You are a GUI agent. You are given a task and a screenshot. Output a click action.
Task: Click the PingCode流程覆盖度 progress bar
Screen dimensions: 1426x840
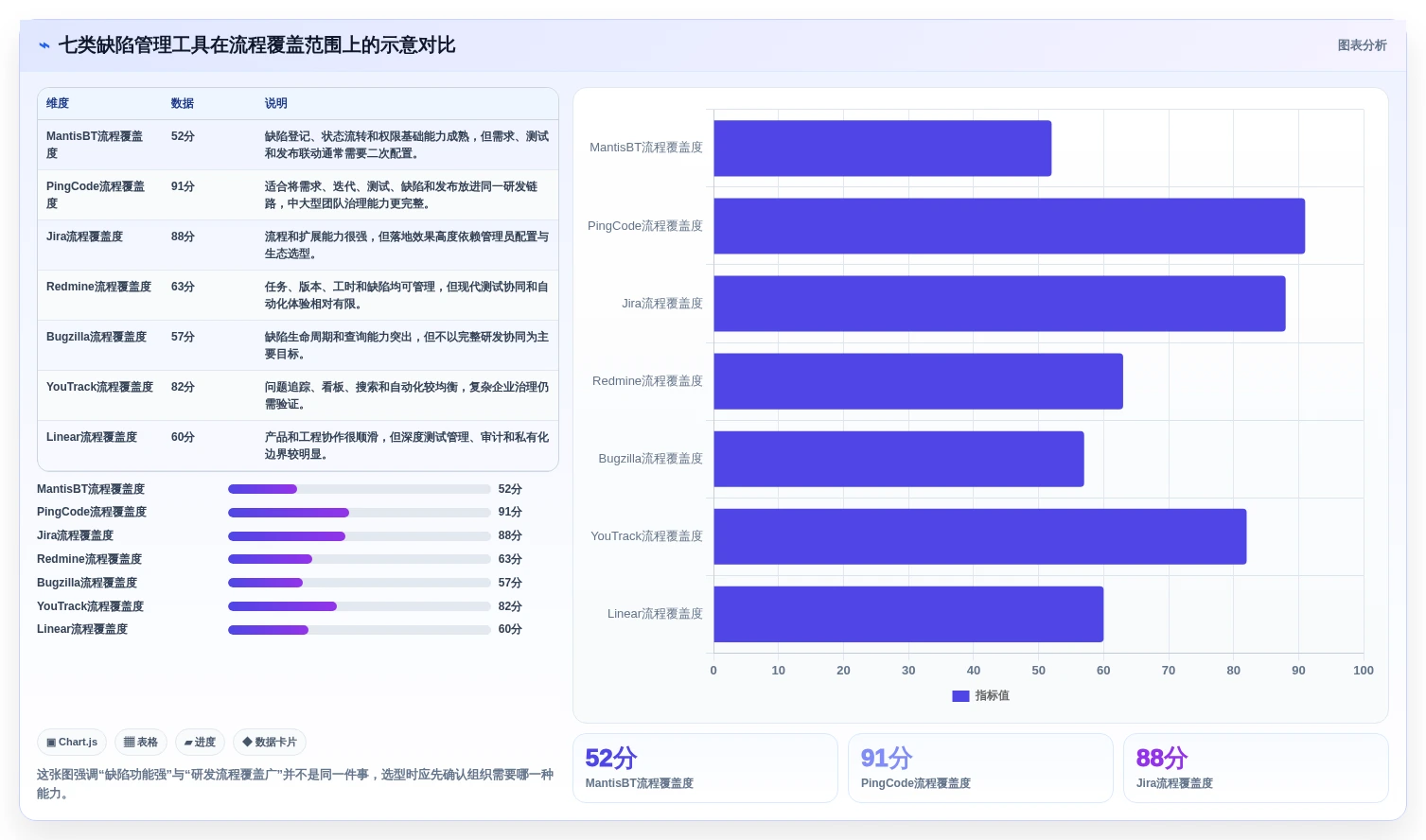click(x=360, y=513)
